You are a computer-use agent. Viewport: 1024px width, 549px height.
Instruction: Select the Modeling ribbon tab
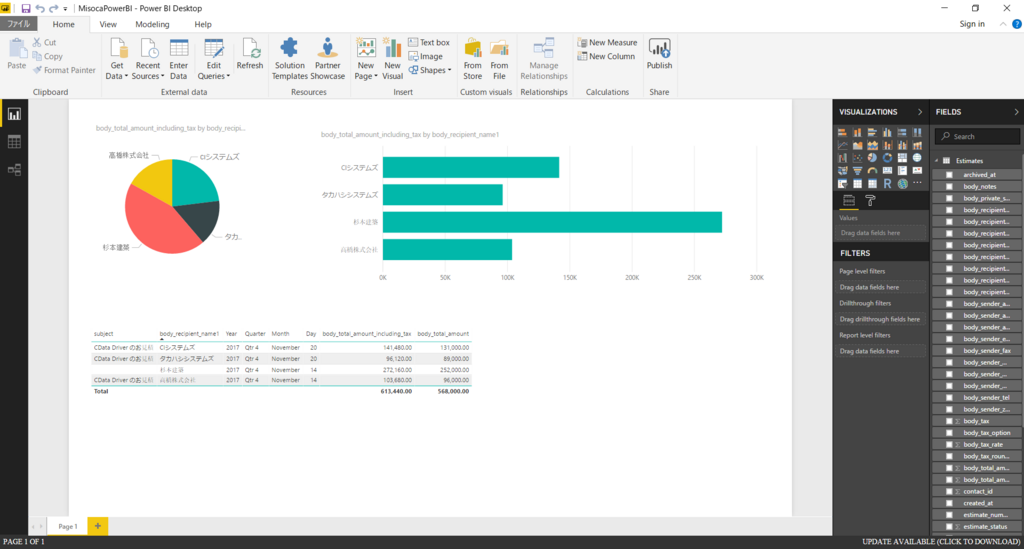click(152, 24)
